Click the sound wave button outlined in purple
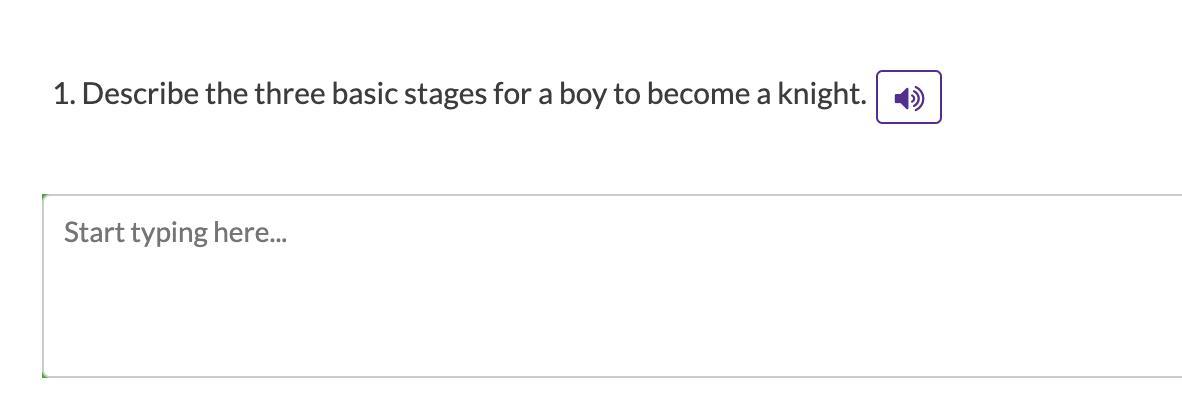Viewport: 1182px width, 406px height. [908, 97]
